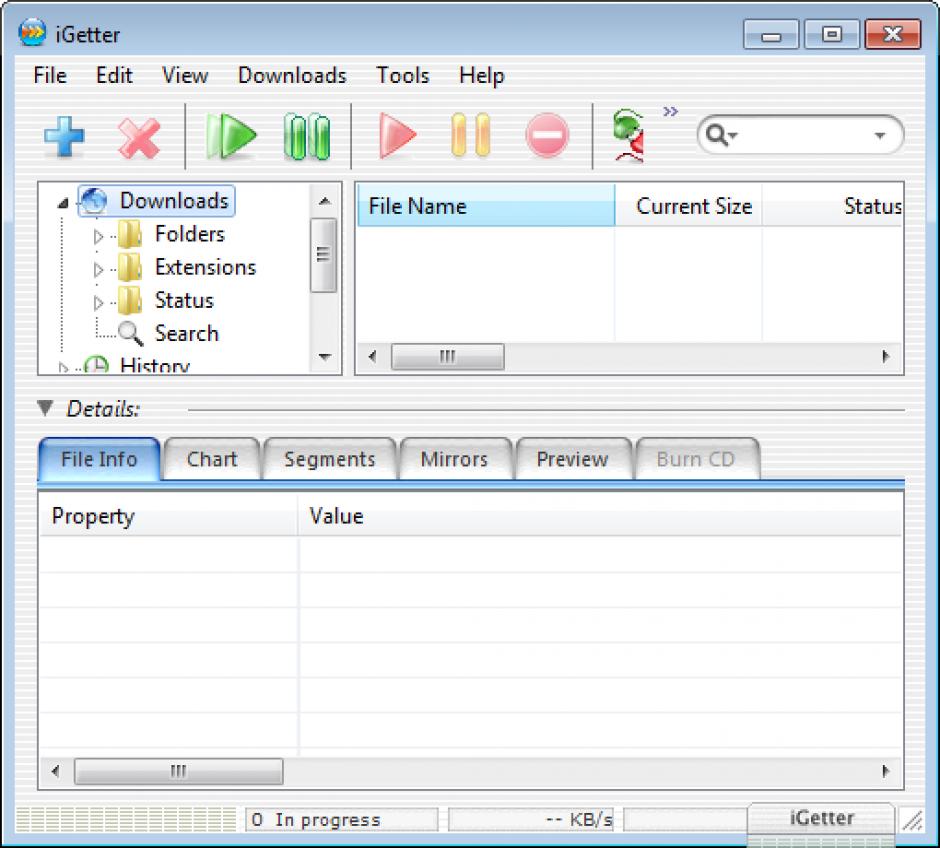This screenshot has width=940, height=848.
Task: Click the file list horizontal scrollbar thumb
Action: click(x=447, y=357)
